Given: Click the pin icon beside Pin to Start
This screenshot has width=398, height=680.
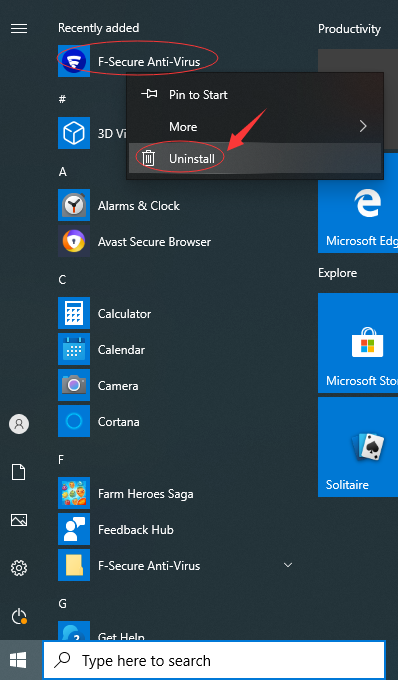Looking at the screenshot, I should [x=149, y=94].
